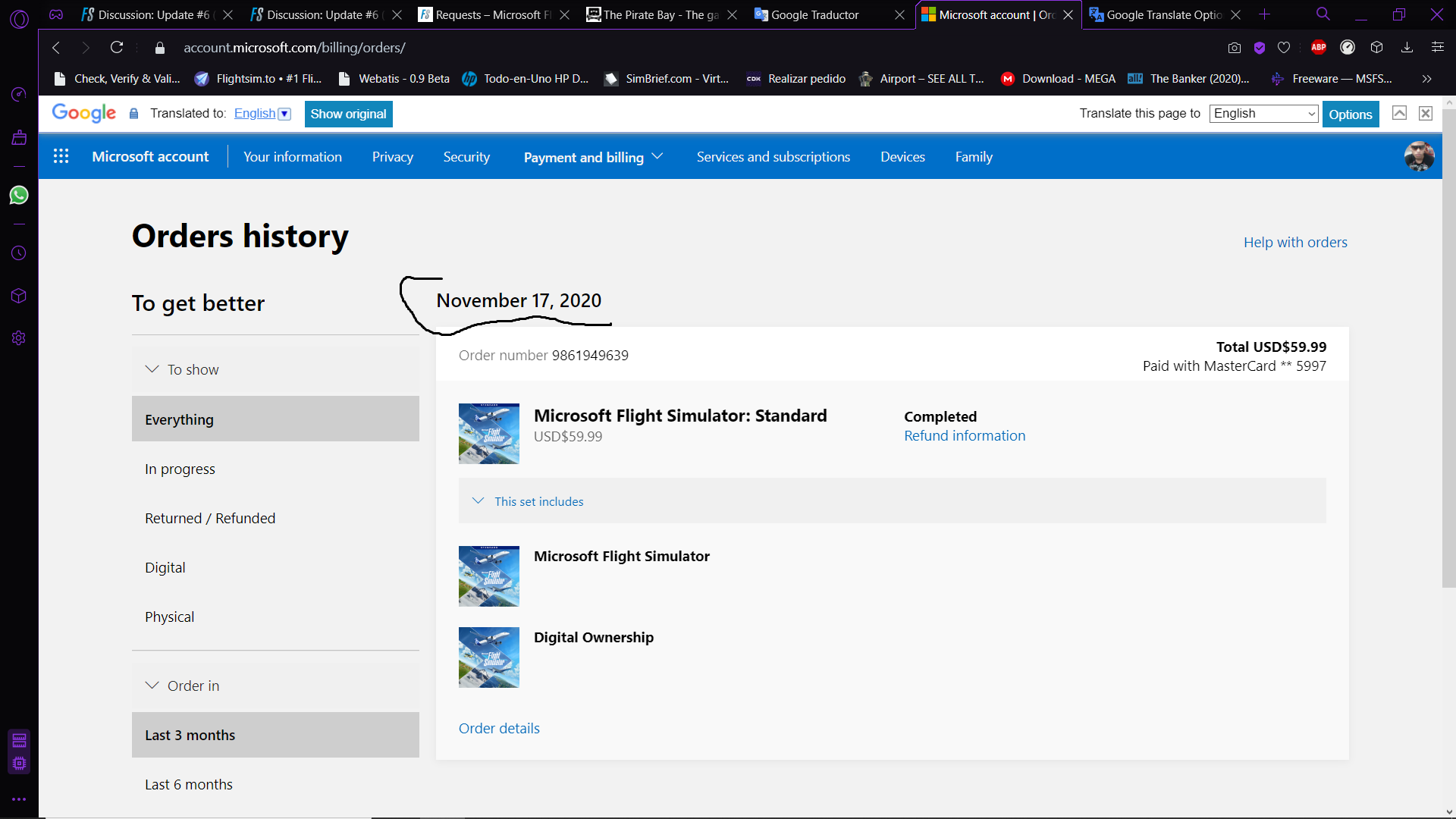The height and width of the screenshot is (819, 1456).
Task: Click the browser snapshot camera icon
Action: [x=1235, y=48]
